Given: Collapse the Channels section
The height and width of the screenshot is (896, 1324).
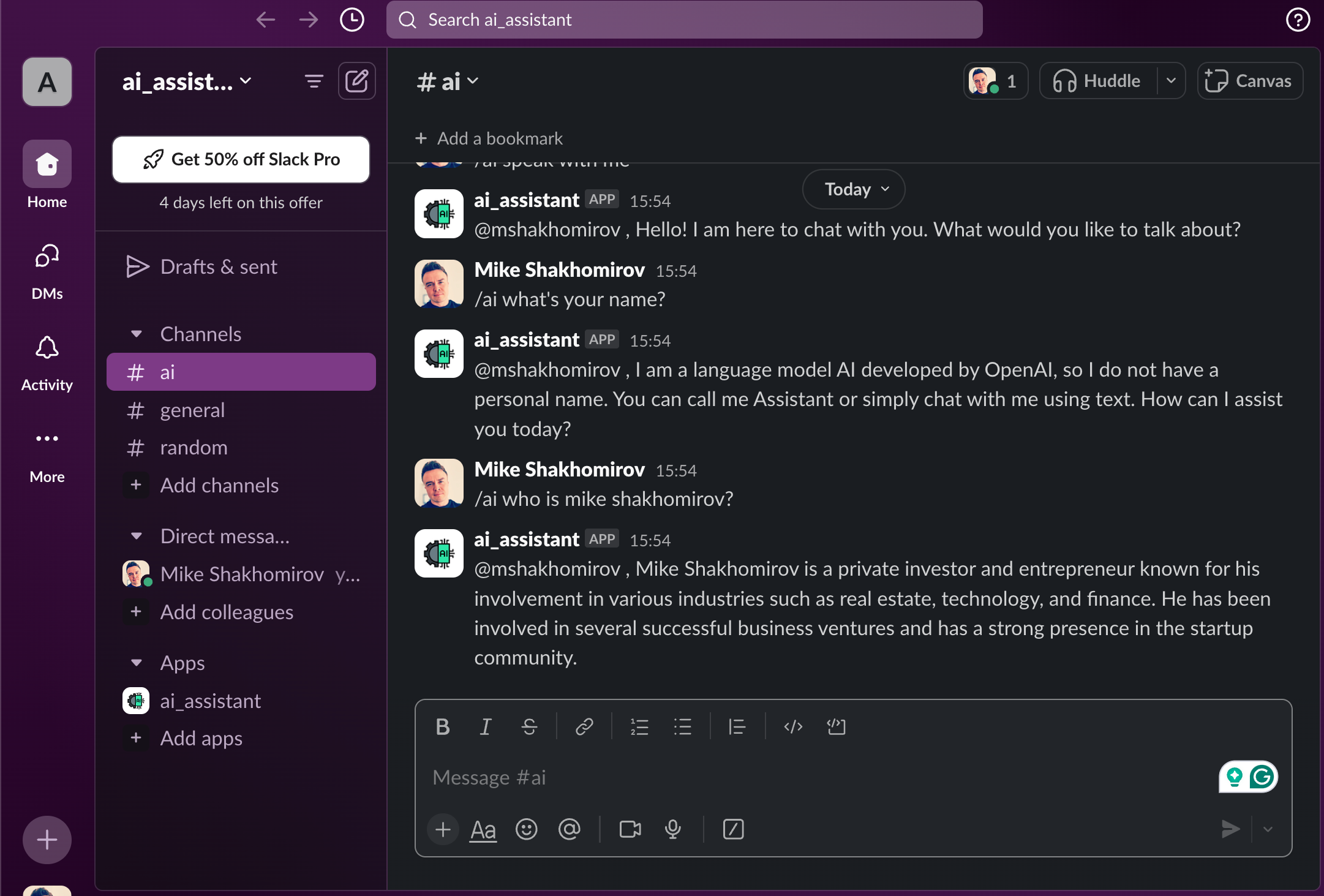Looking at the screenshot, I should click(137, 334).
